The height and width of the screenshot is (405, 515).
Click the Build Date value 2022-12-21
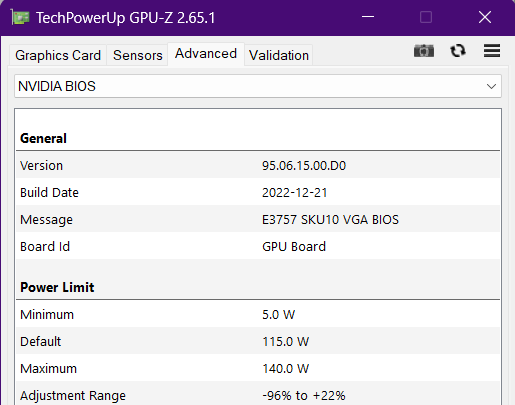point(294,193)
